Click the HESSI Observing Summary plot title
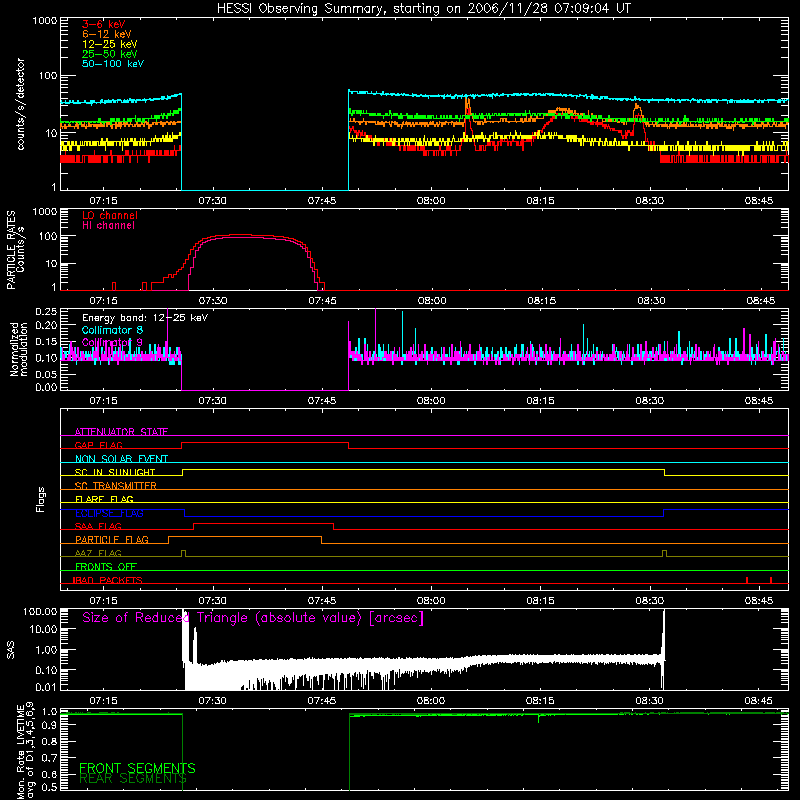800x800 pixels. point(424,9)
